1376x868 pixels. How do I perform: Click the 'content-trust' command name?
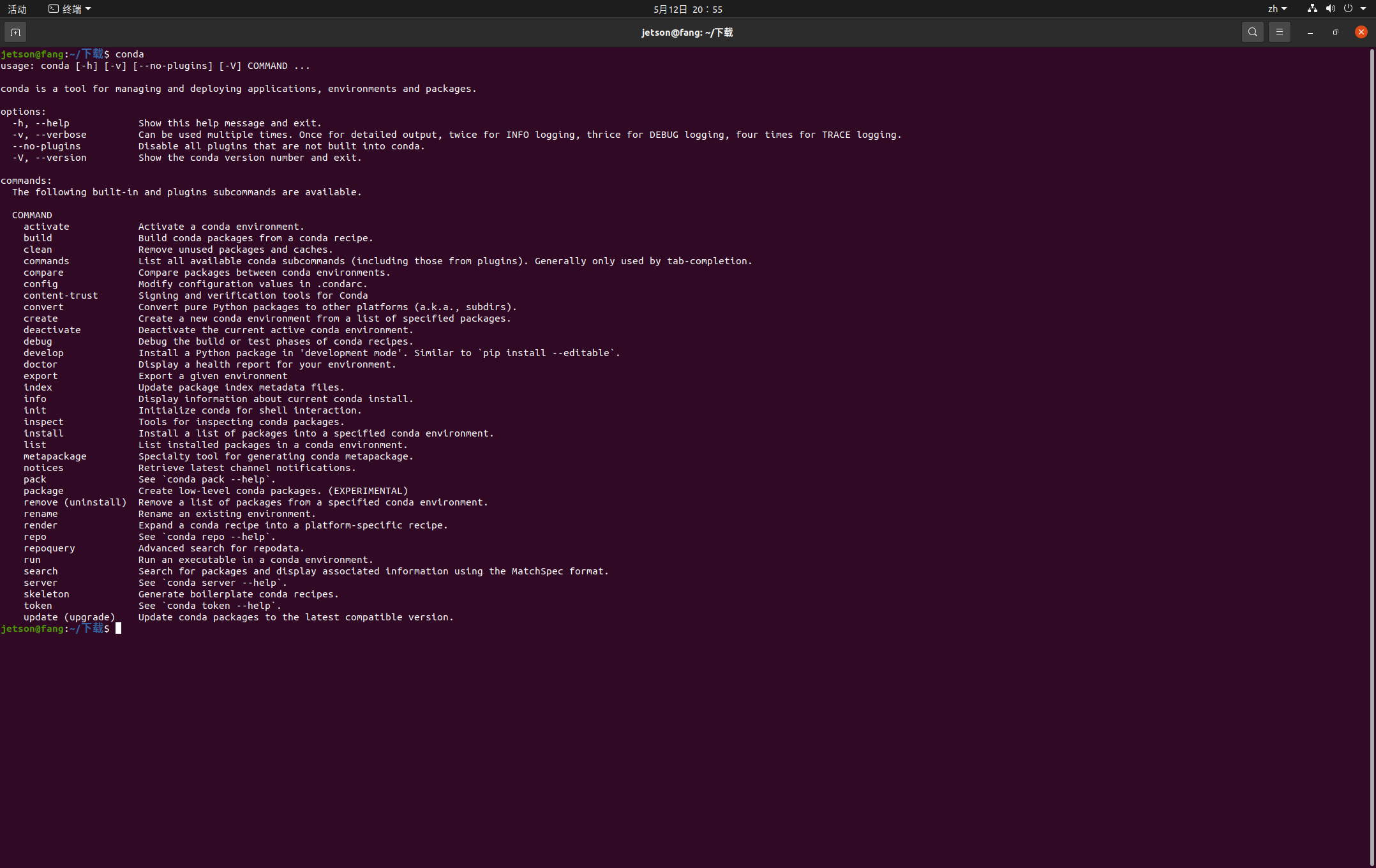click(61, 296)
